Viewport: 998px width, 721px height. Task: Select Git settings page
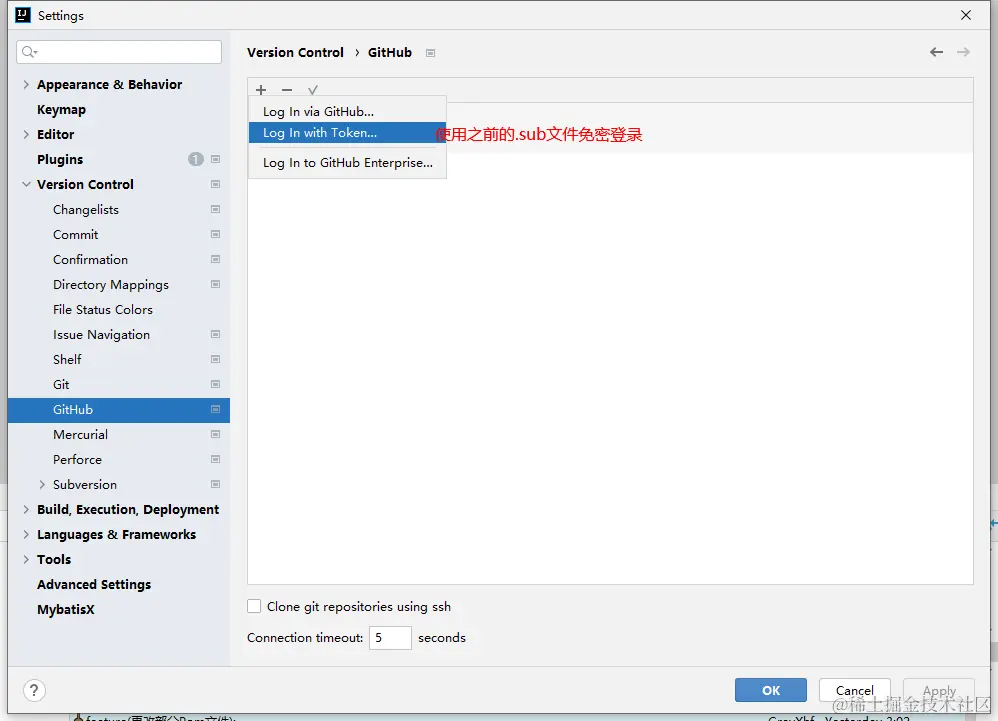[x=61, y=384]
